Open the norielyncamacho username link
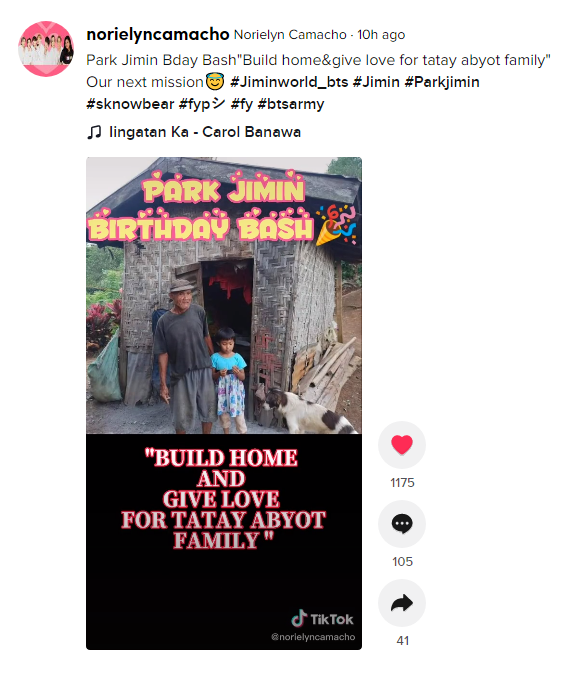 [x=158, y=34]
